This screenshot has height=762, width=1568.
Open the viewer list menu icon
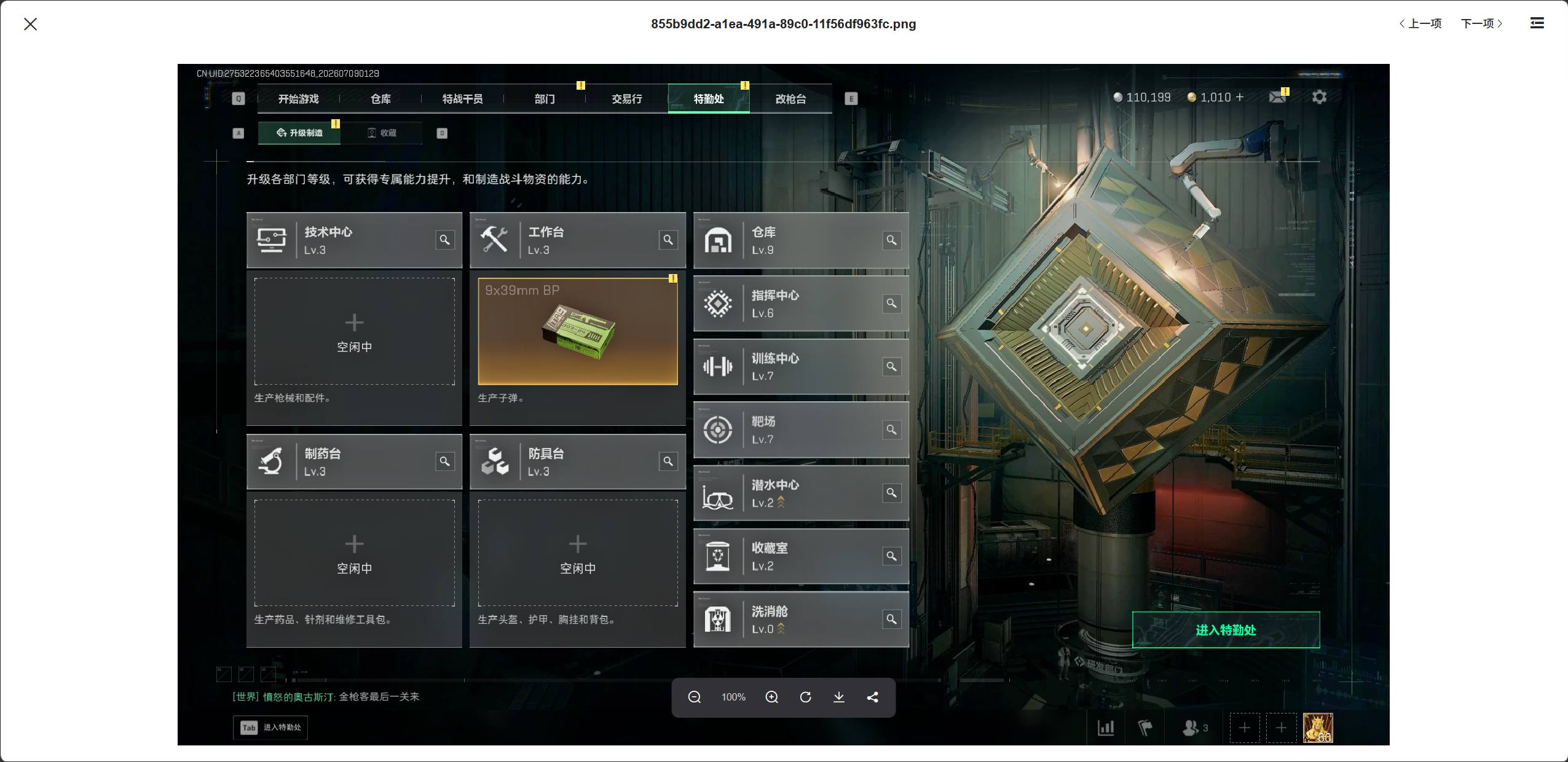(x=1537, y=23)
